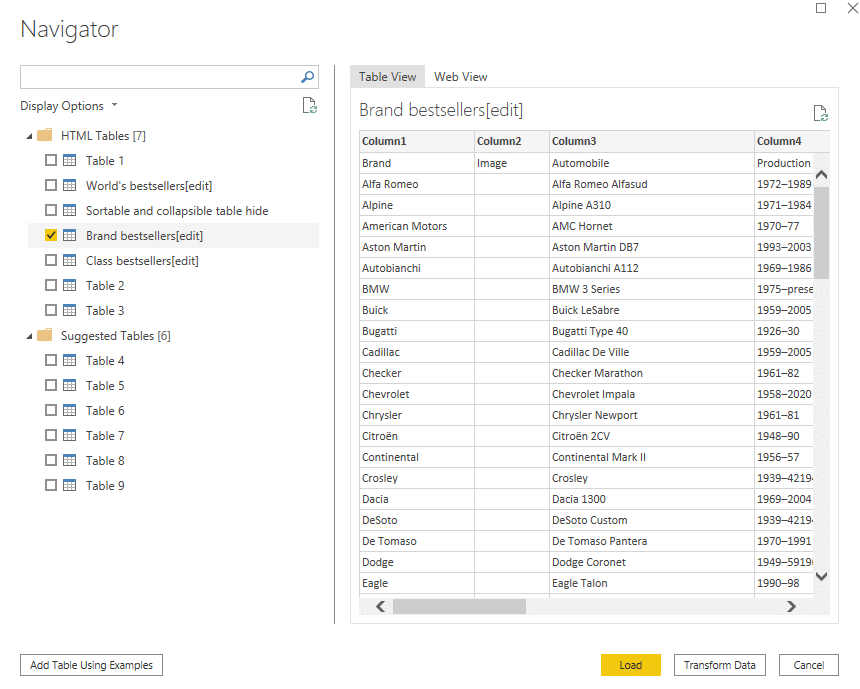Enable the Table 4 checkbox
The width and height of the screenshot is (860, 689).
pos(51,360)
